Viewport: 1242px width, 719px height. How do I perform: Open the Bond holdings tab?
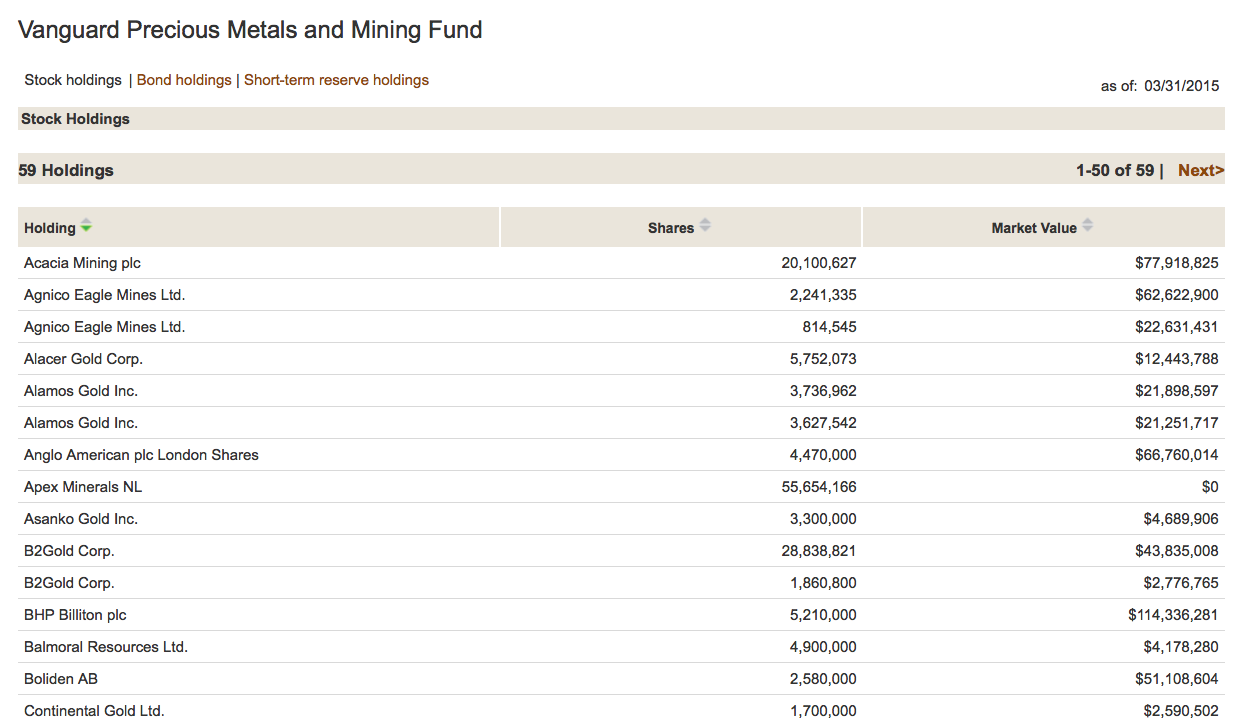tap(184, 80)
